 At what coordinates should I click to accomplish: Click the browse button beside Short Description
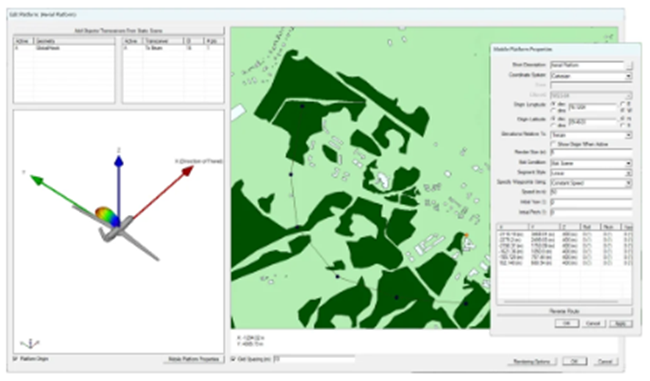(629, 66)
